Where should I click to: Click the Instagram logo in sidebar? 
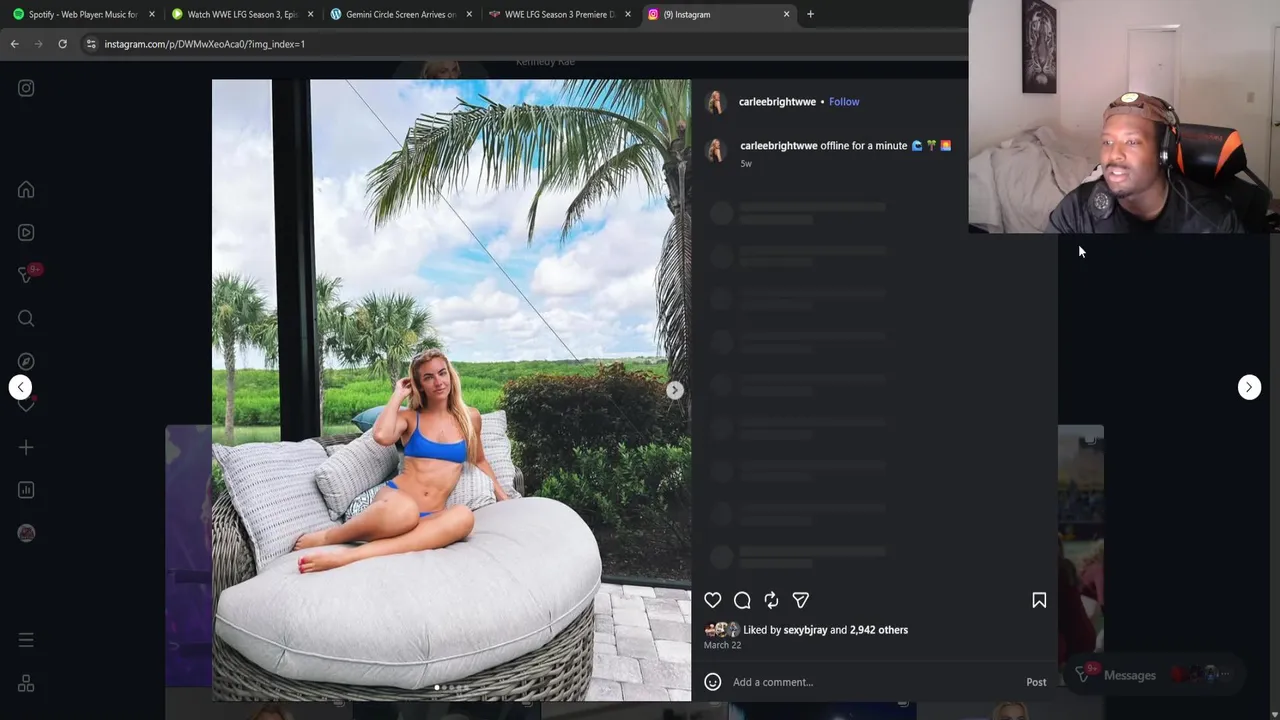coord(26,88)
